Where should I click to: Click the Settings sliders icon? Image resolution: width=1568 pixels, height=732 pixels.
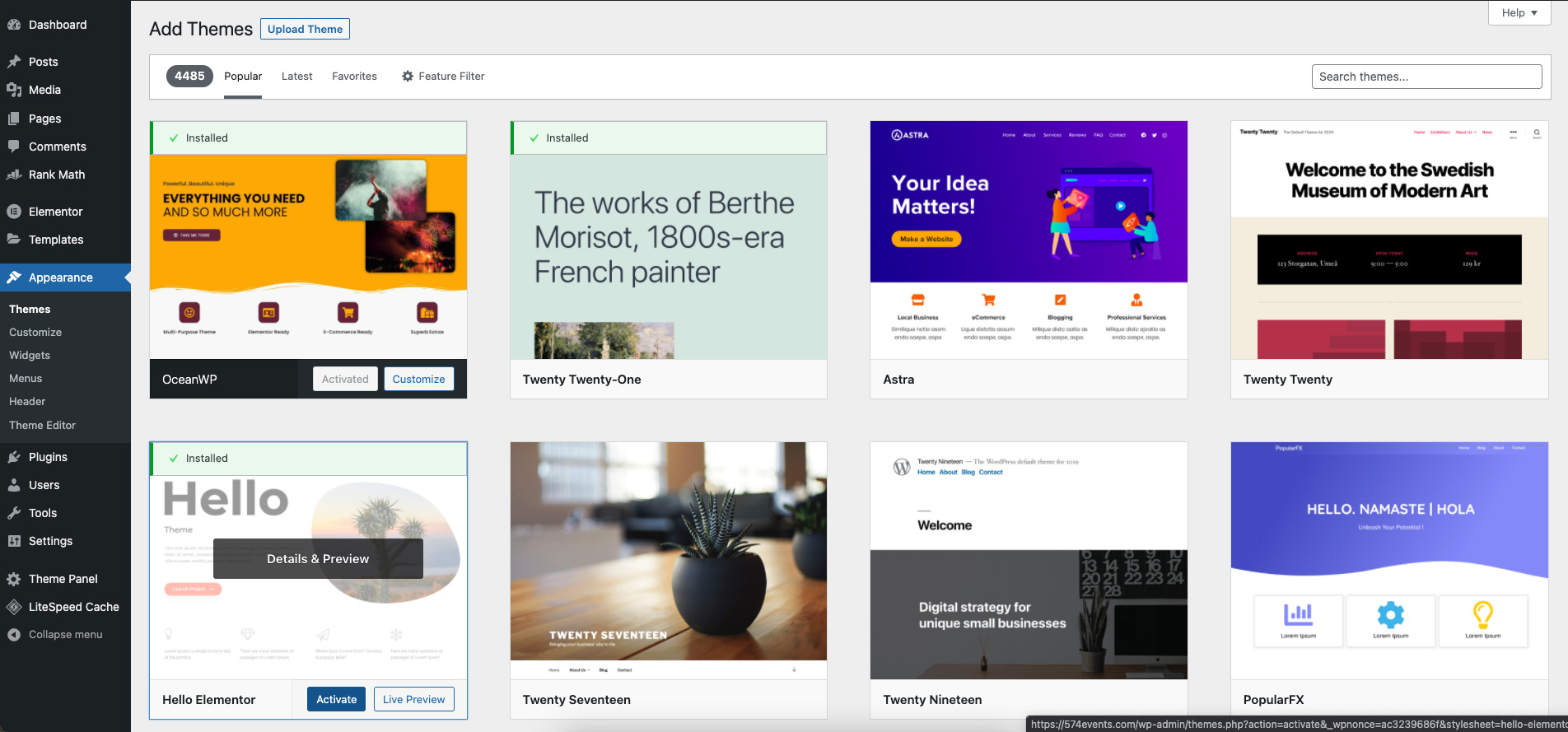[14, 541]
